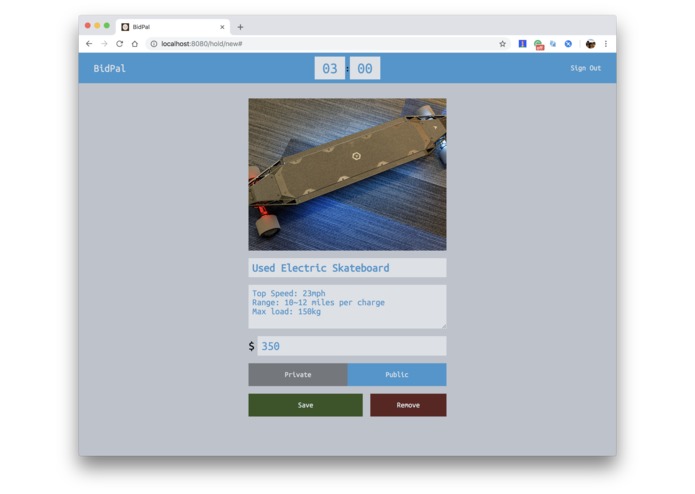Open the browser home icon
The width and height of the screenshot is (695, 494).
click(x=135, y=44)
